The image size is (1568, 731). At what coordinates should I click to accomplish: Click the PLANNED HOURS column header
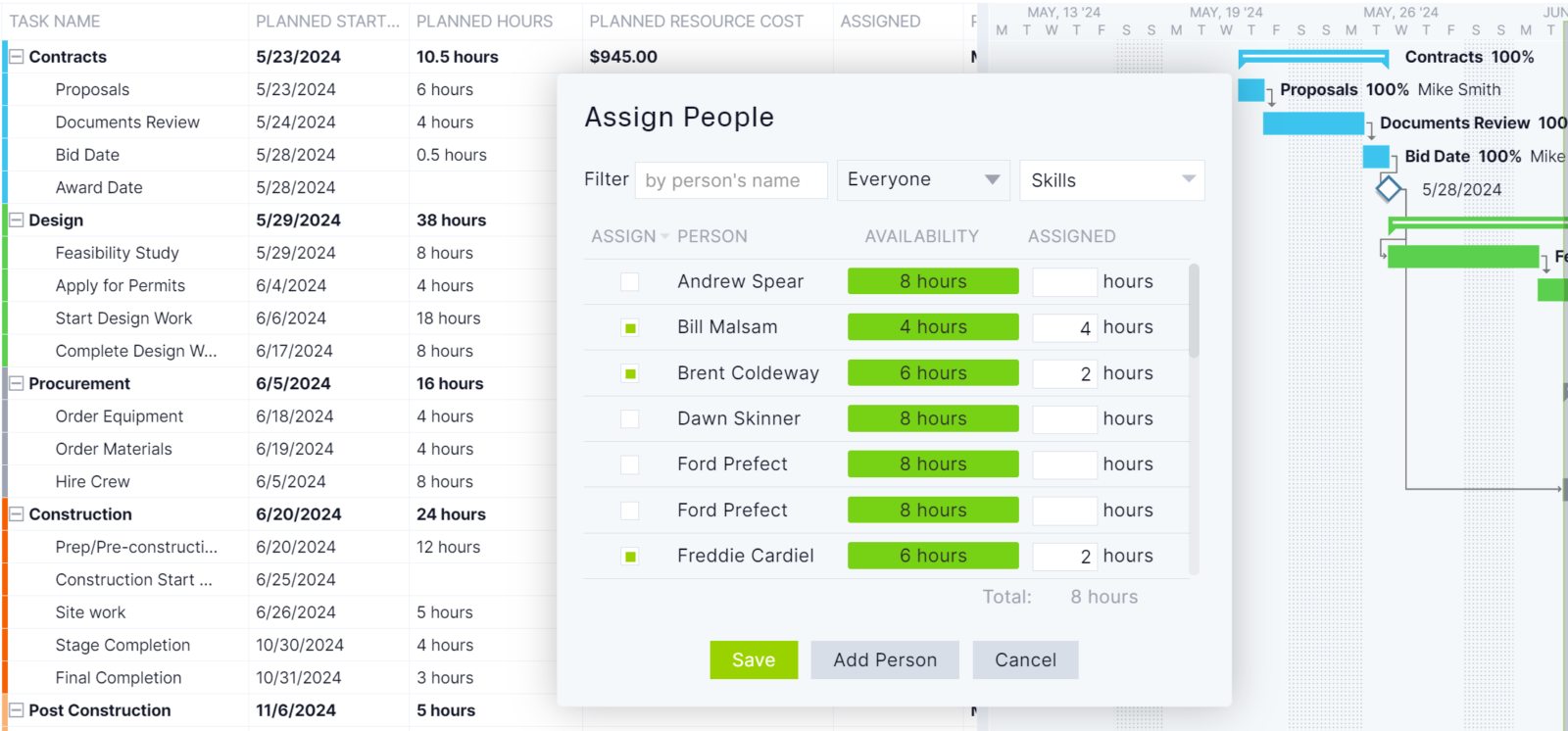click(x=484, y=22)
